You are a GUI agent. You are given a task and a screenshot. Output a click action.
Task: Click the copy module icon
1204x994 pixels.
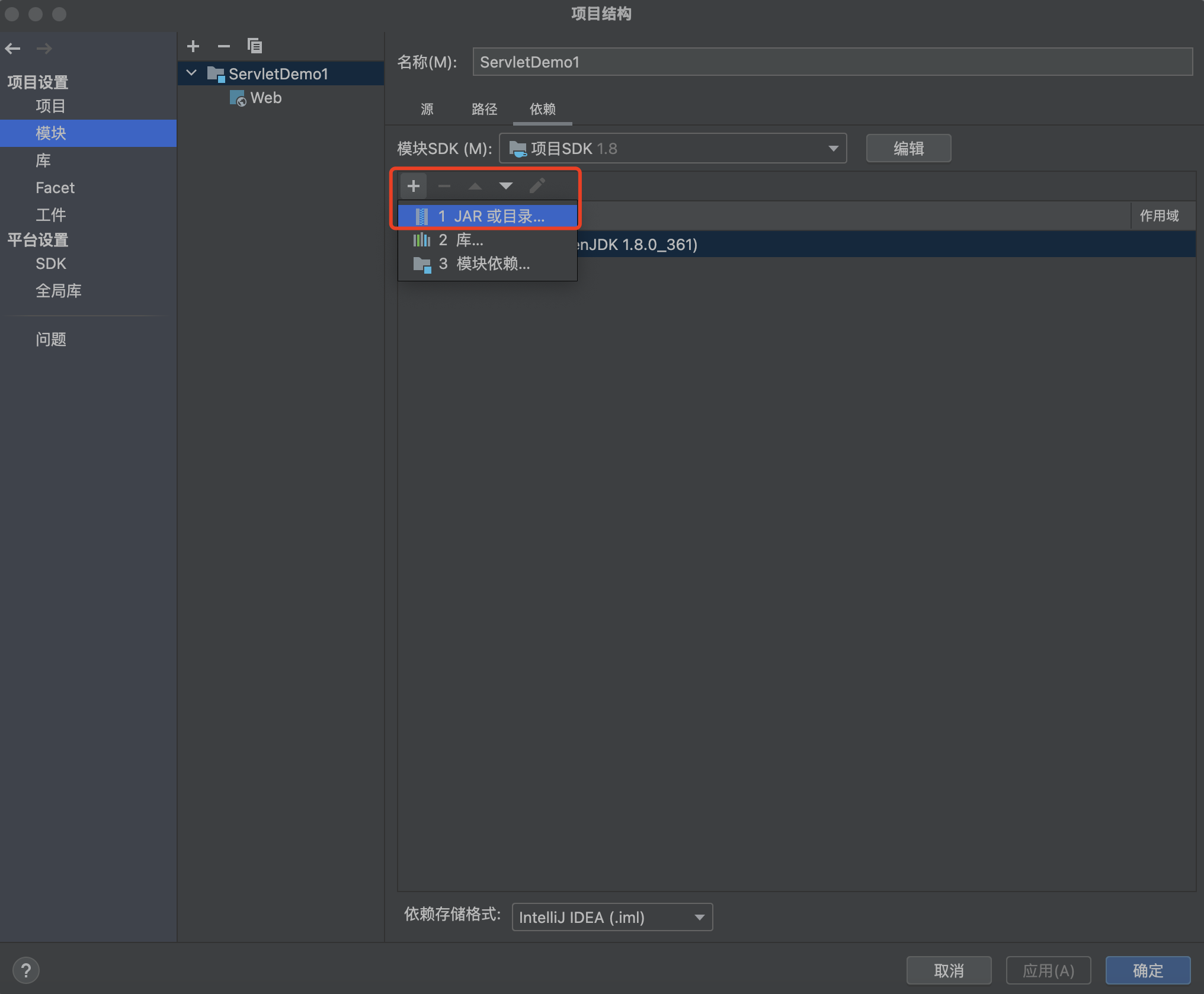pyautogui.click(x=254, y=46)
